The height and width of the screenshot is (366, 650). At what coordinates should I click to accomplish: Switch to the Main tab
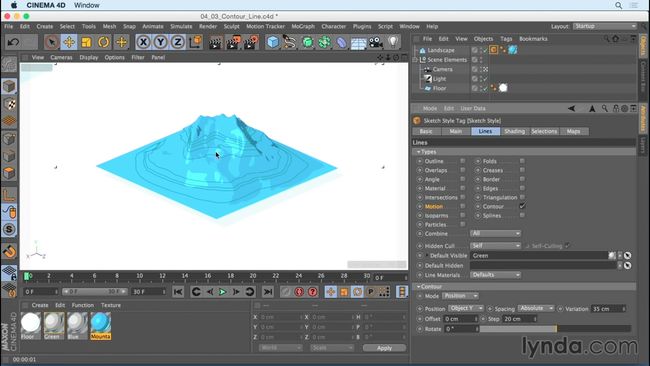[x=455, y=131]
